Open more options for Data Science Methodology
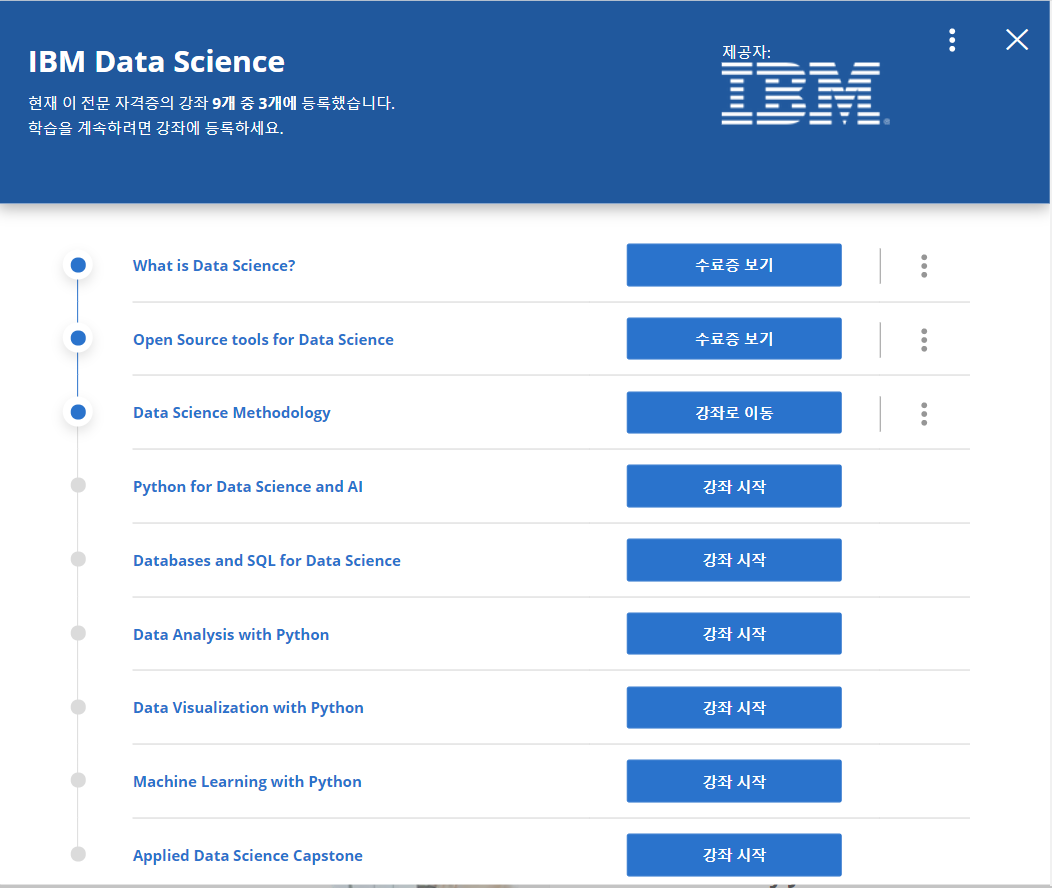This screenshot has width=1052, height=888. pos(924,413)
